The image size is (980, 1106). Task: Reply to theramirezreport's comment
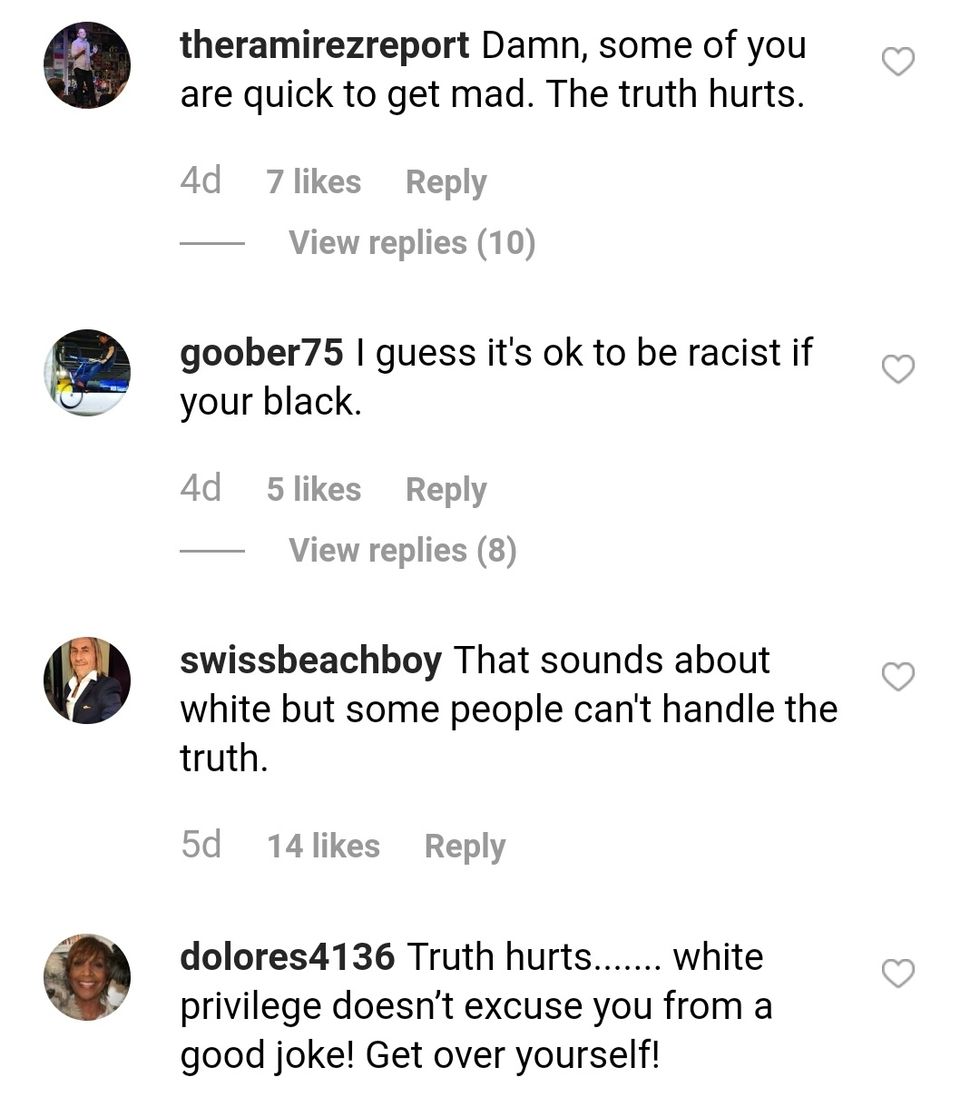click(446, 183)
